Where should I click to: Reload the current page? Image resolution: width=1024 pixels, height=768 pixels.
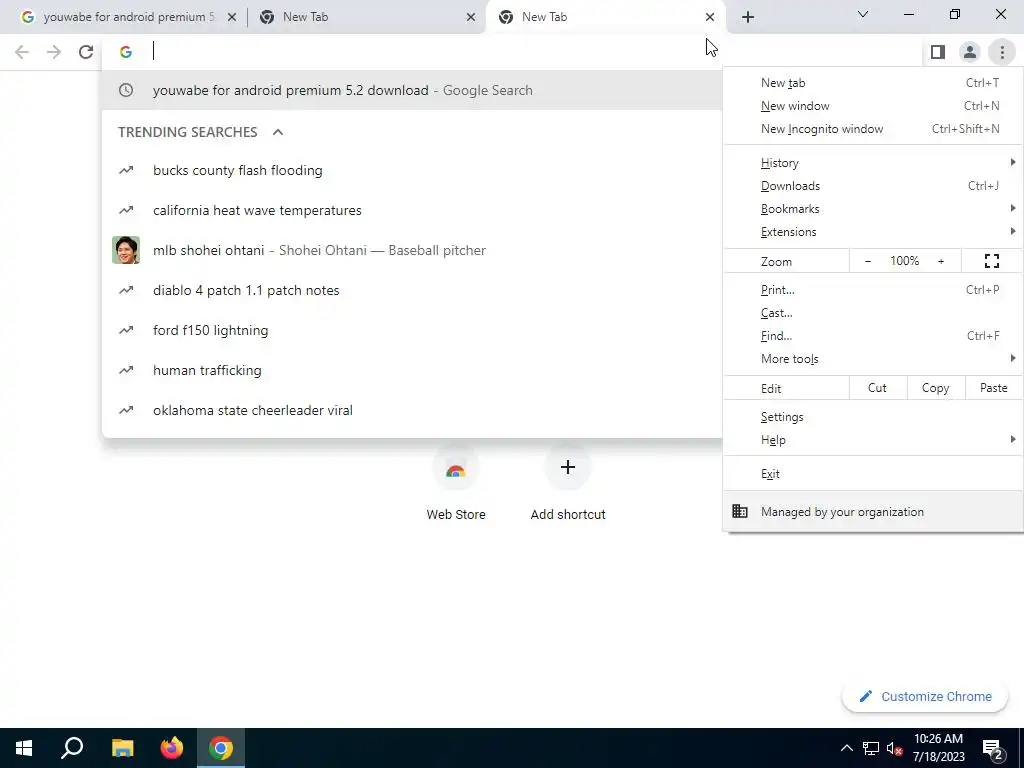point(86,52)
